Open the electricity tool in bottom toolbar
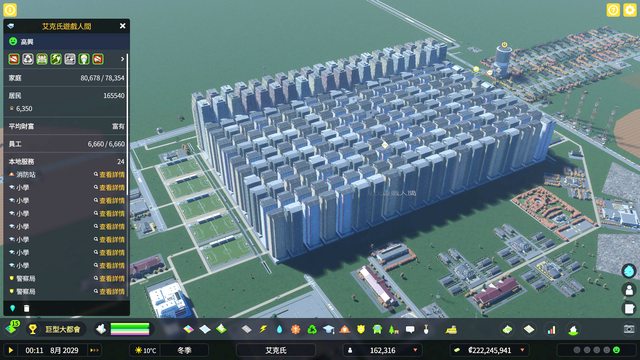This screenshot has height=360, width=640. [263, 329]
